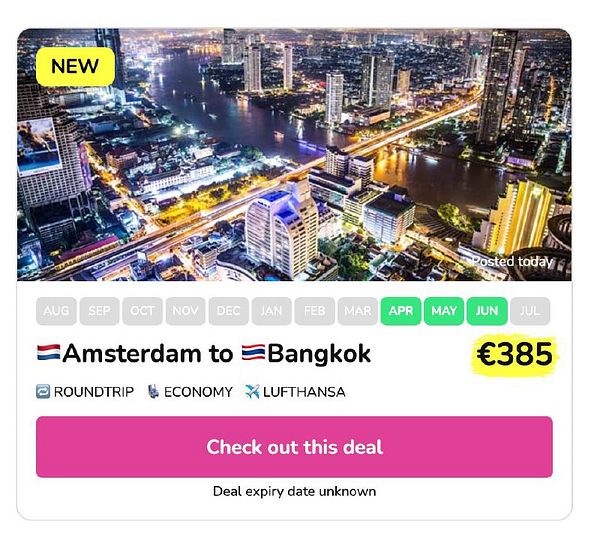Click the LUFTHANSA airline label
Viewport: 600px width, 543px height.
click(304, 392)
